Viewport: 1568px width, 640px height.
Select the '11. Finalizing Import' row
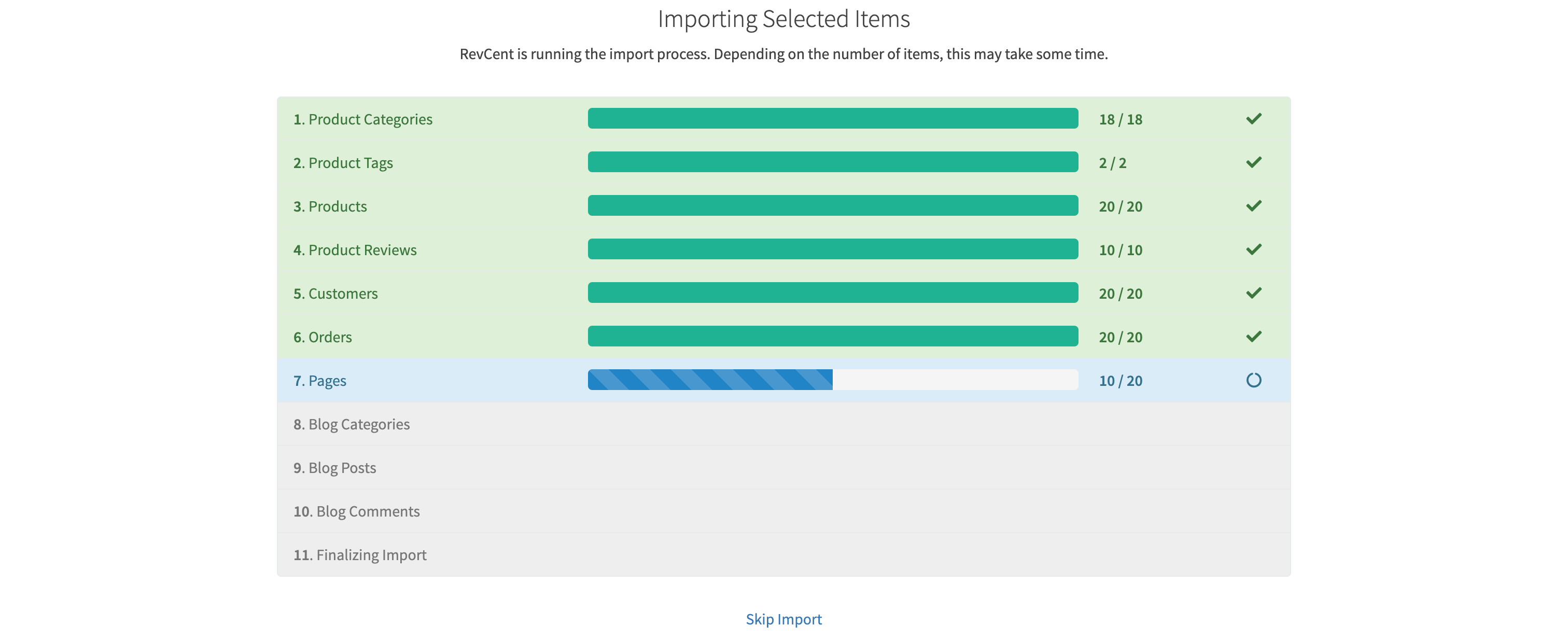click(360, 555)
